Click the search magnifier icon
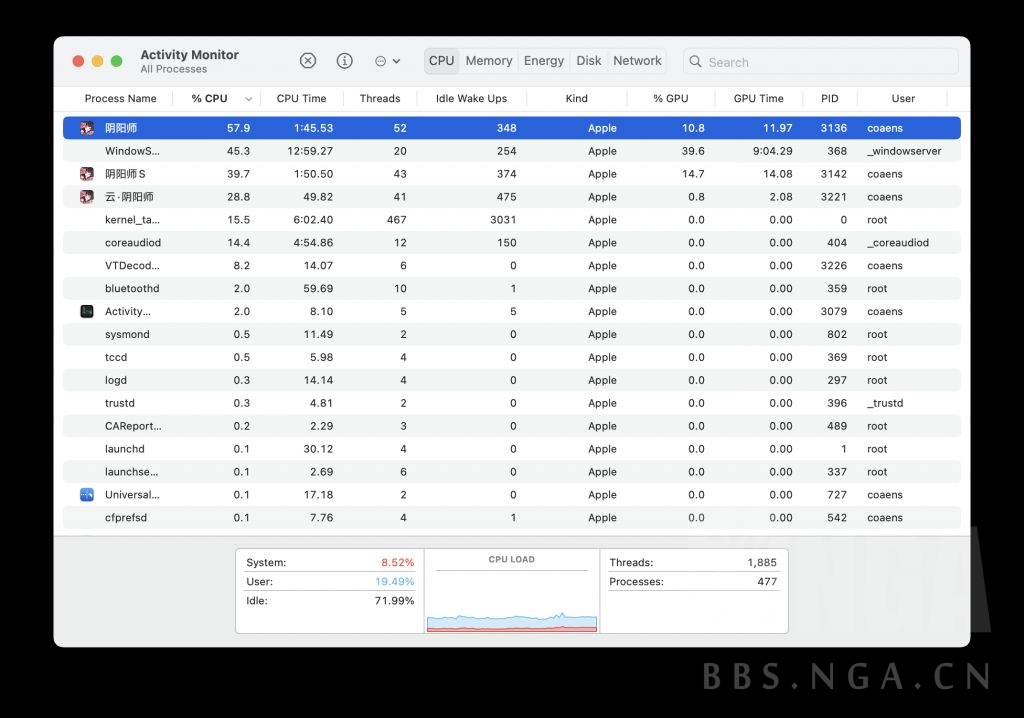 click(x=695, y=62)
